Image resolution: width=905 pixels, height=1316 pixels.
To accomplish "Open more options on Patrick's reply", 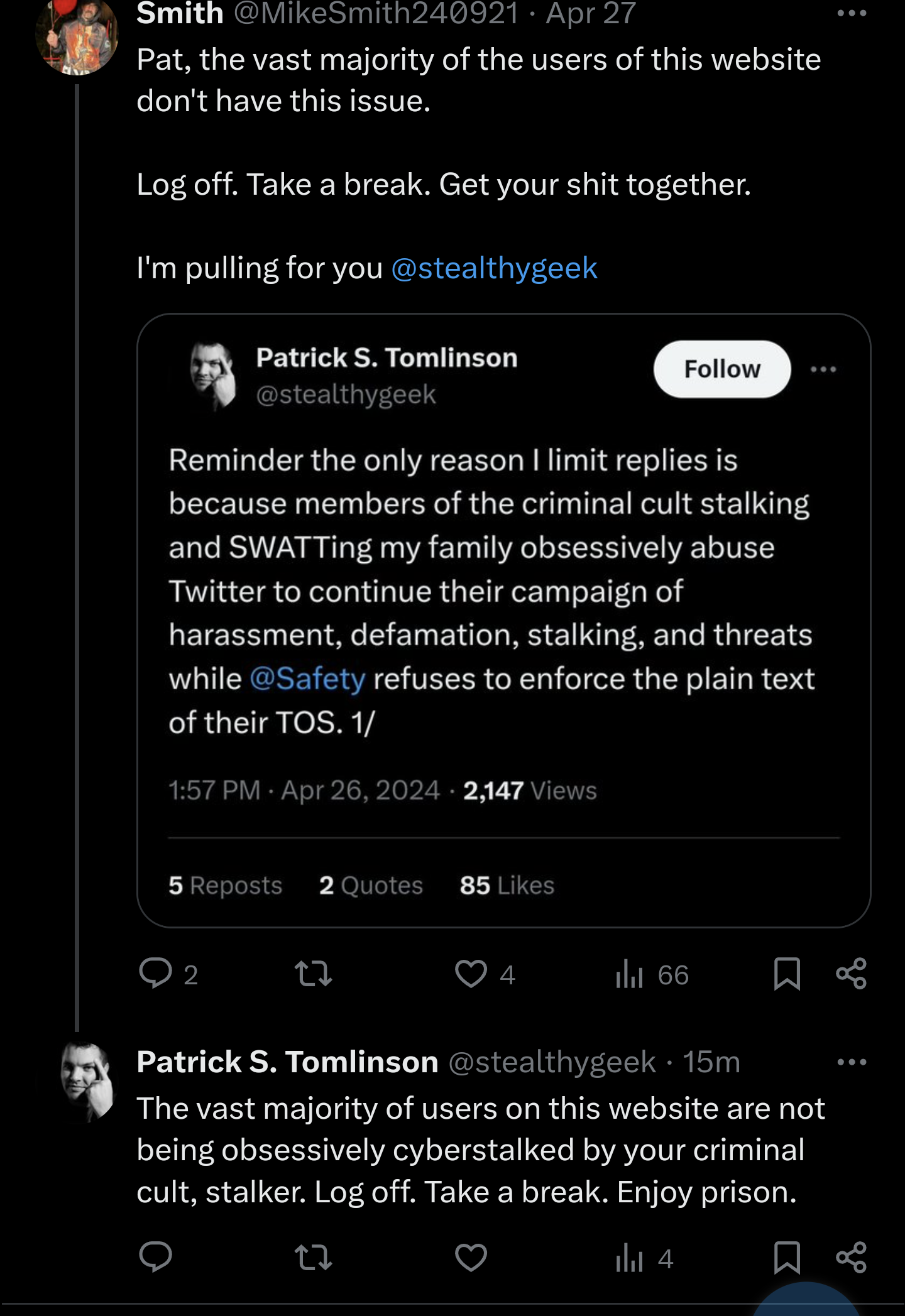I will (852, 1062).
